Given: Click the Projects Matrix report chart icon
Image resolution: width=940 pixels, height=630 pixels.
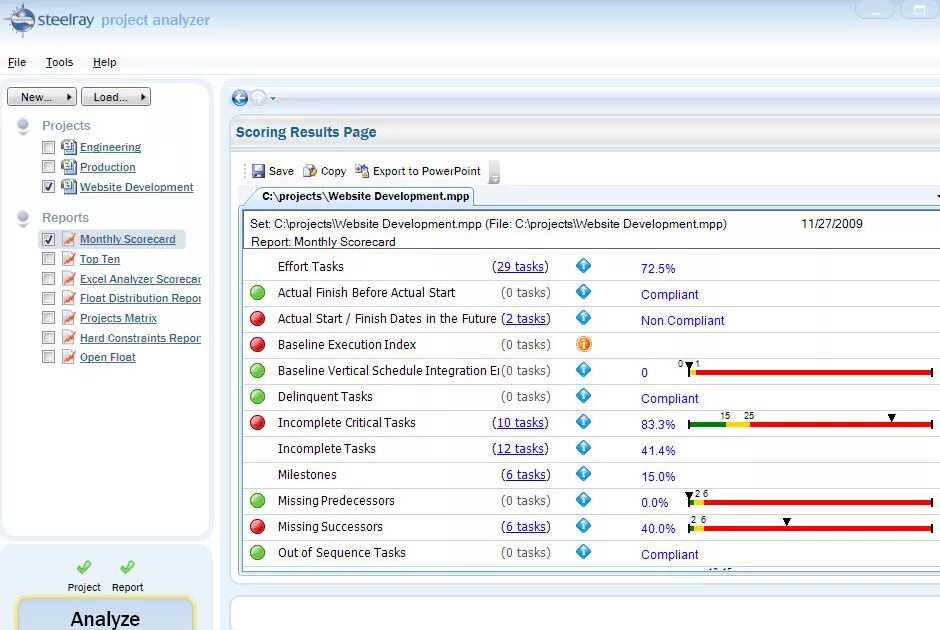Looking at the screenshot, I should coord(69,318).
